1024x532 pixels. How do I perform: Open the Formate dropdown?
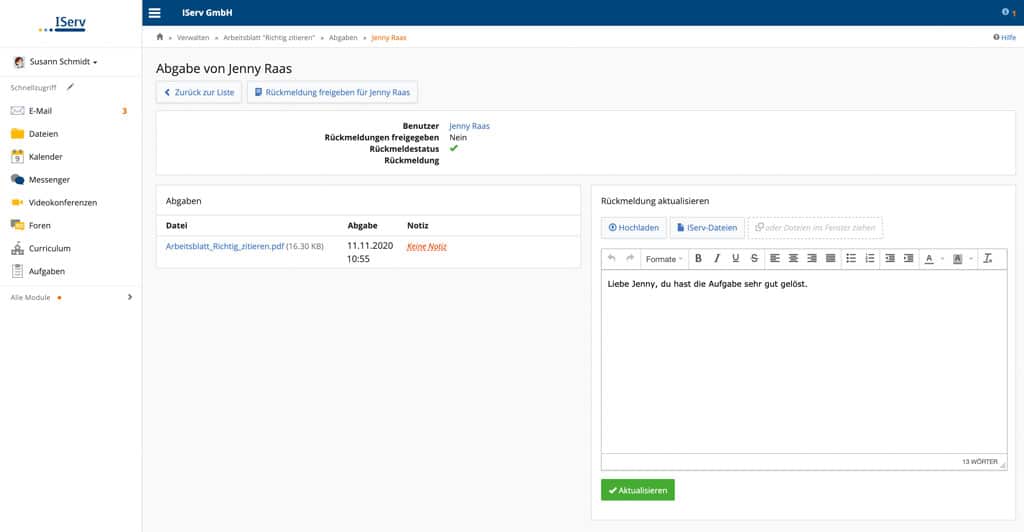click(x=664, y=259)
